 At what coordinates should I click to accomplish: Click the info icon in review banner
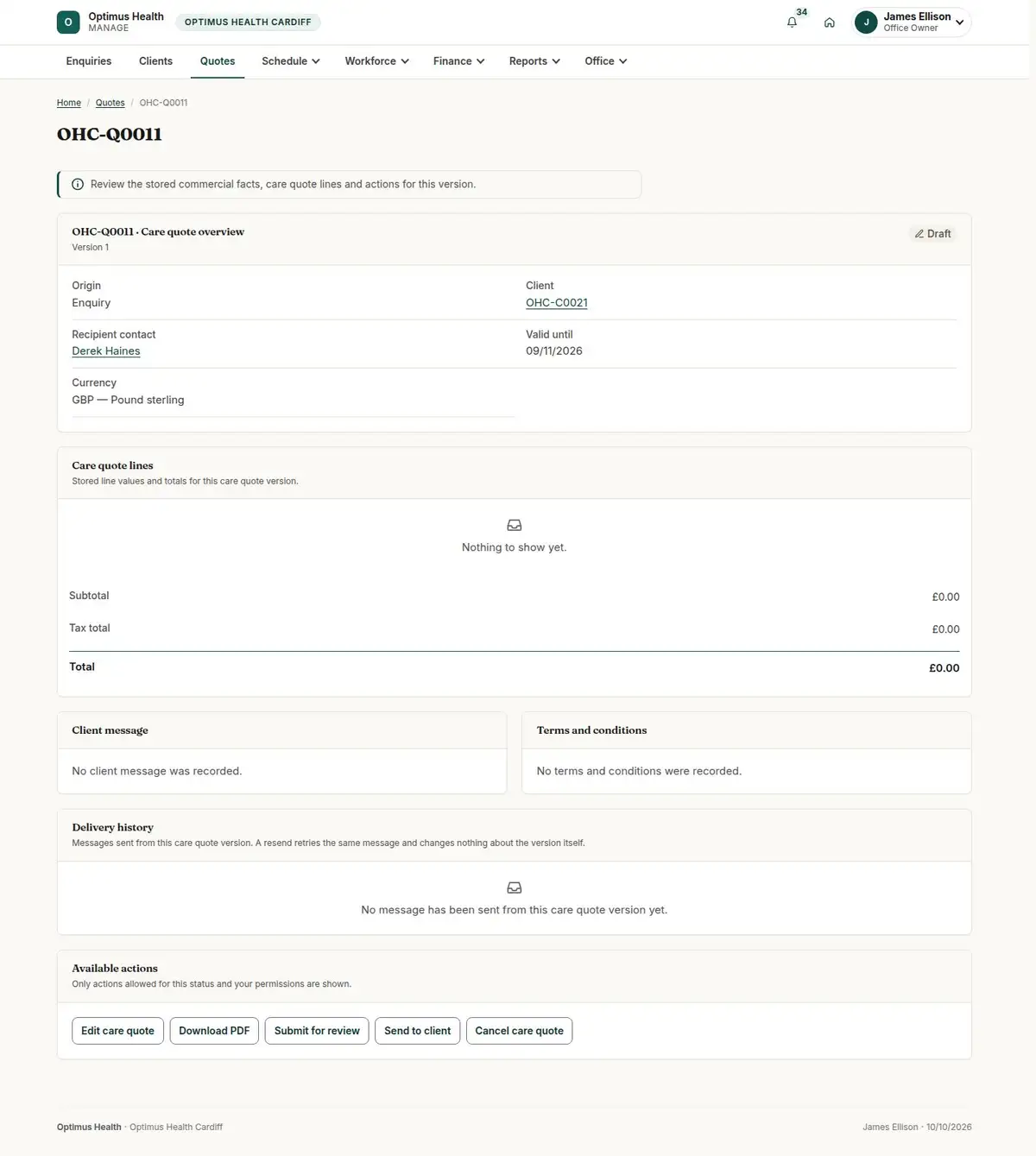[x=78, y=184]
